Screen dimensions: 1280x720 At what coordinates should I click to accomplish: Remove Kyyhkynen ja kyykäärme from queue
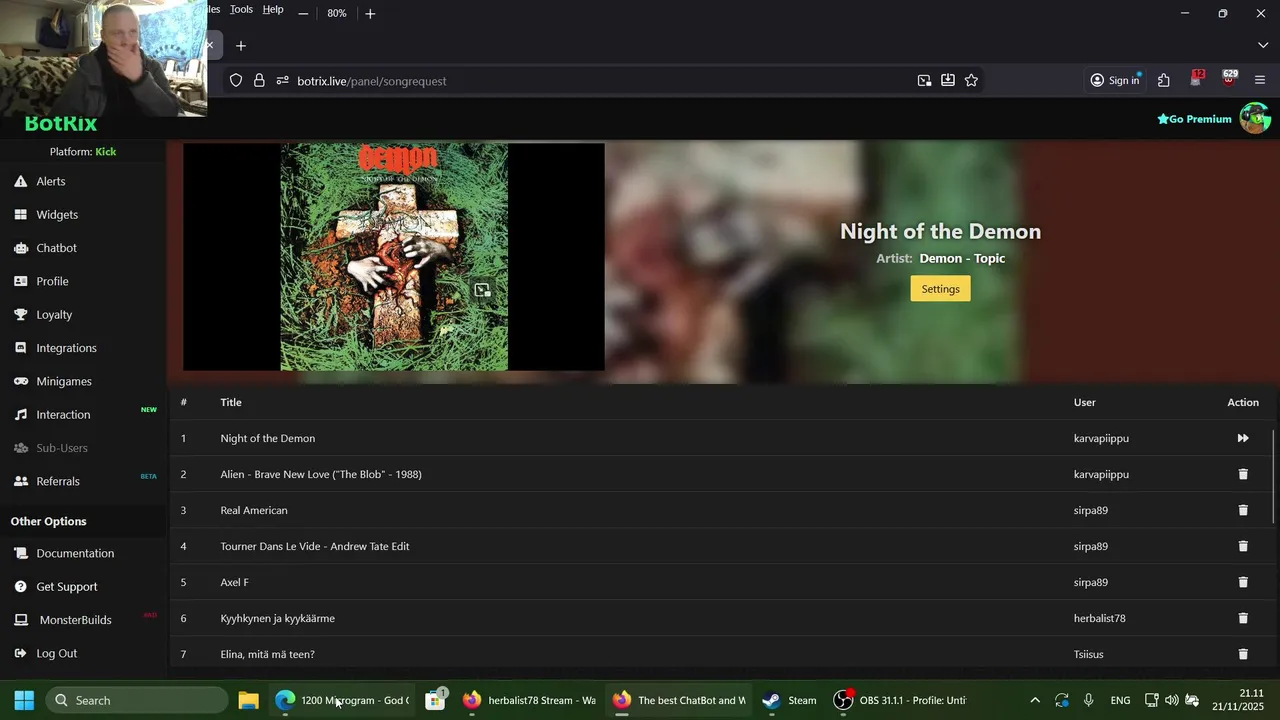pos(1243,618)
